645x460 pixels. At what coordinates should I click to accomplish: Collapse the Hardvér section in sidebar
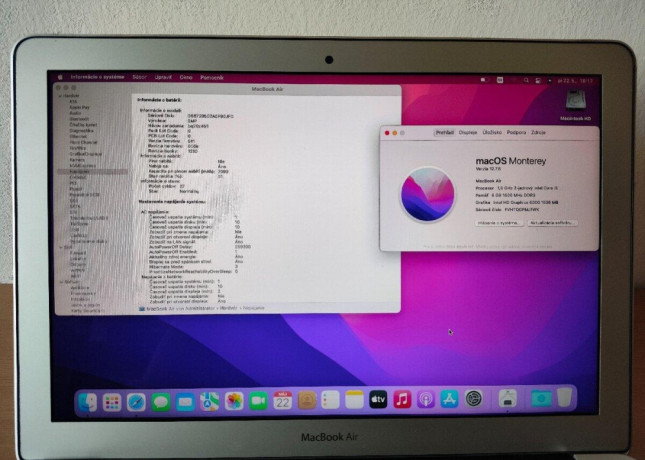(x=61, y=96)
